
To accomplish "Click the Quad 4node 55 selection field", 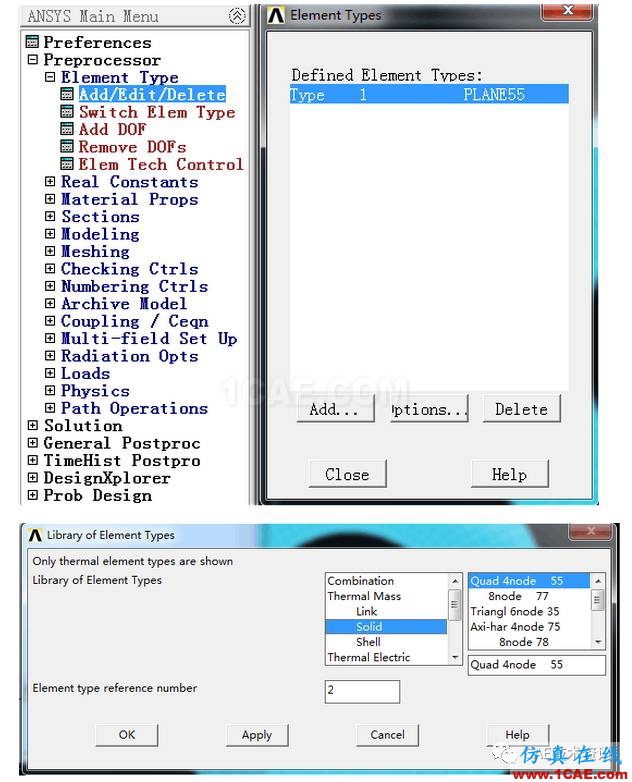I will pos(537,665).
